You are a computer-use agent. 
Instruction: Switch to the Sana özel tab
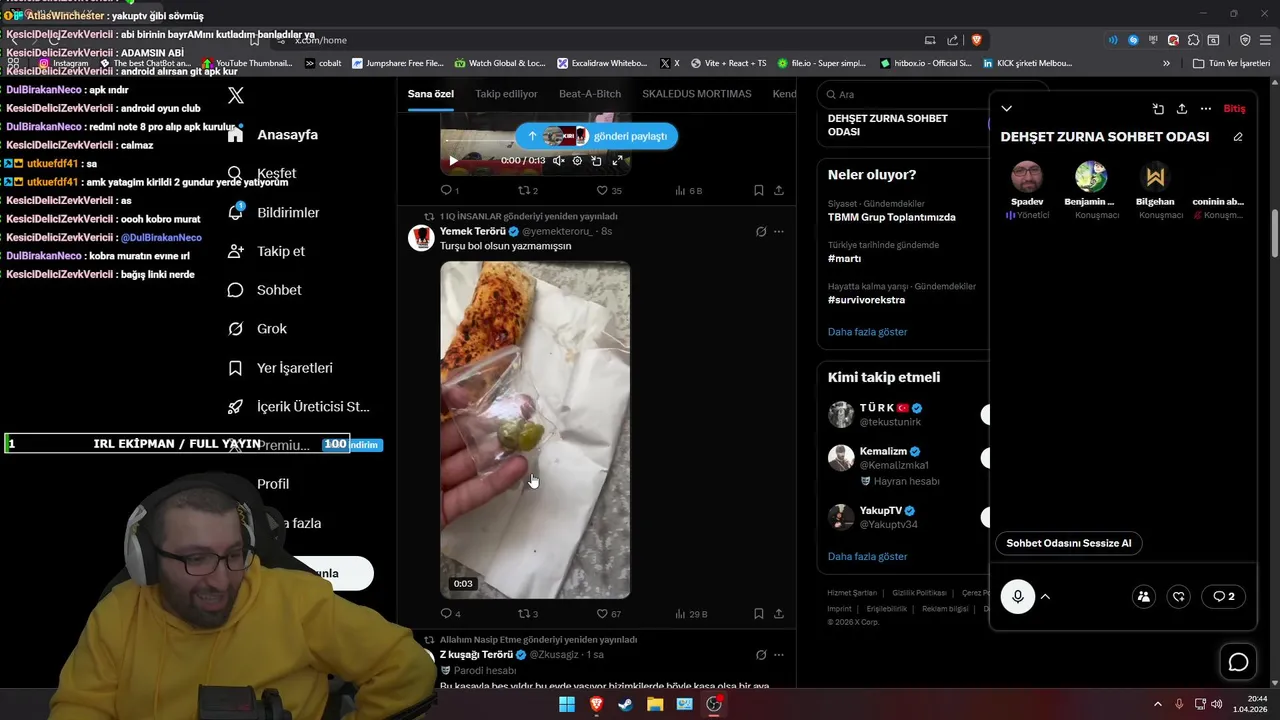pos(431,94)
